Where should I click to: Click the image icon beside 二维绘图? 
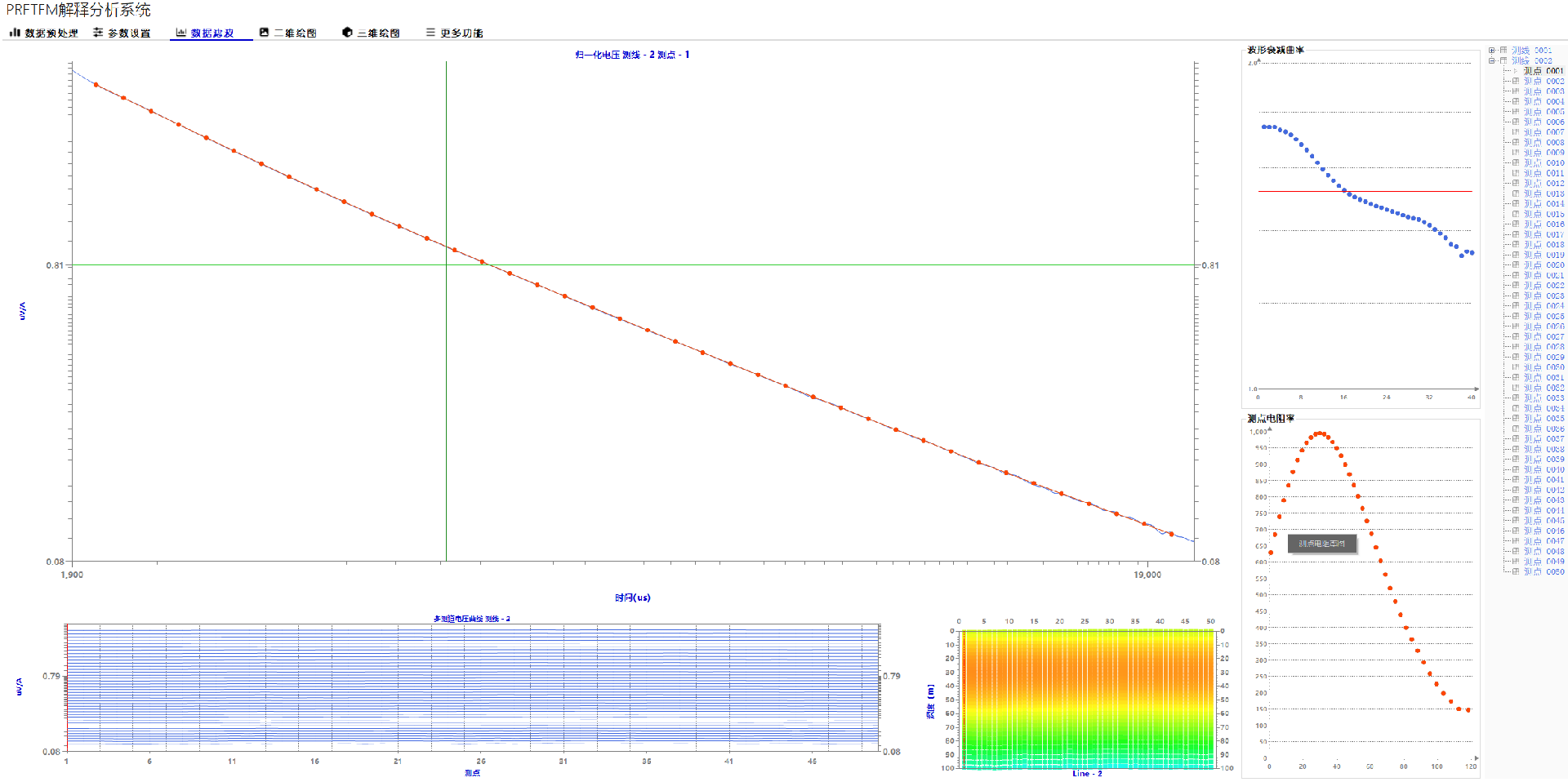[x=264, y=33]
